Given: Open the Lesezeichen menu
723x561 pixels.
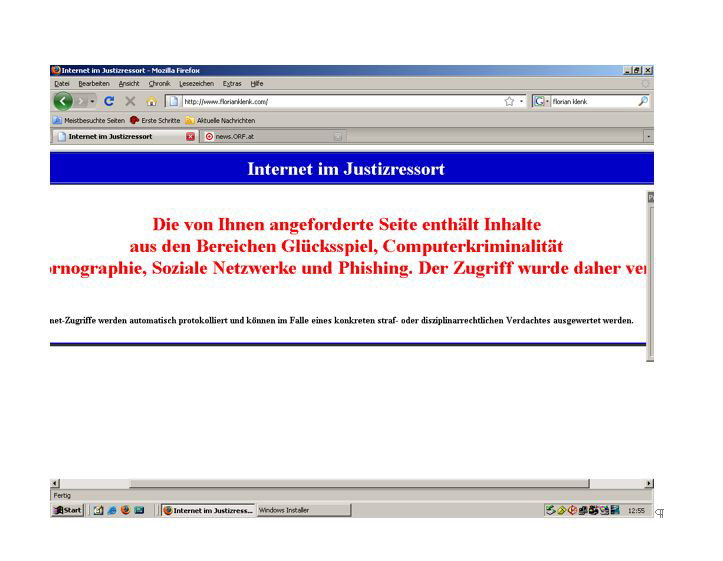Looking at the screenshot, I should pyautogui.click(x=195, y=84).
